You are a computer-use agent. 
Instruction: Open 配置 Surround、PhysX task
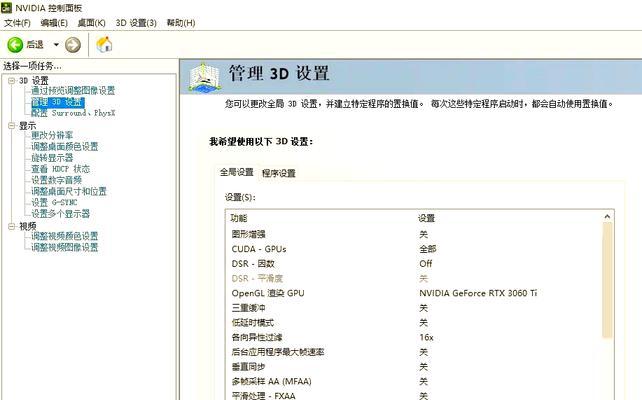(73, 113)
